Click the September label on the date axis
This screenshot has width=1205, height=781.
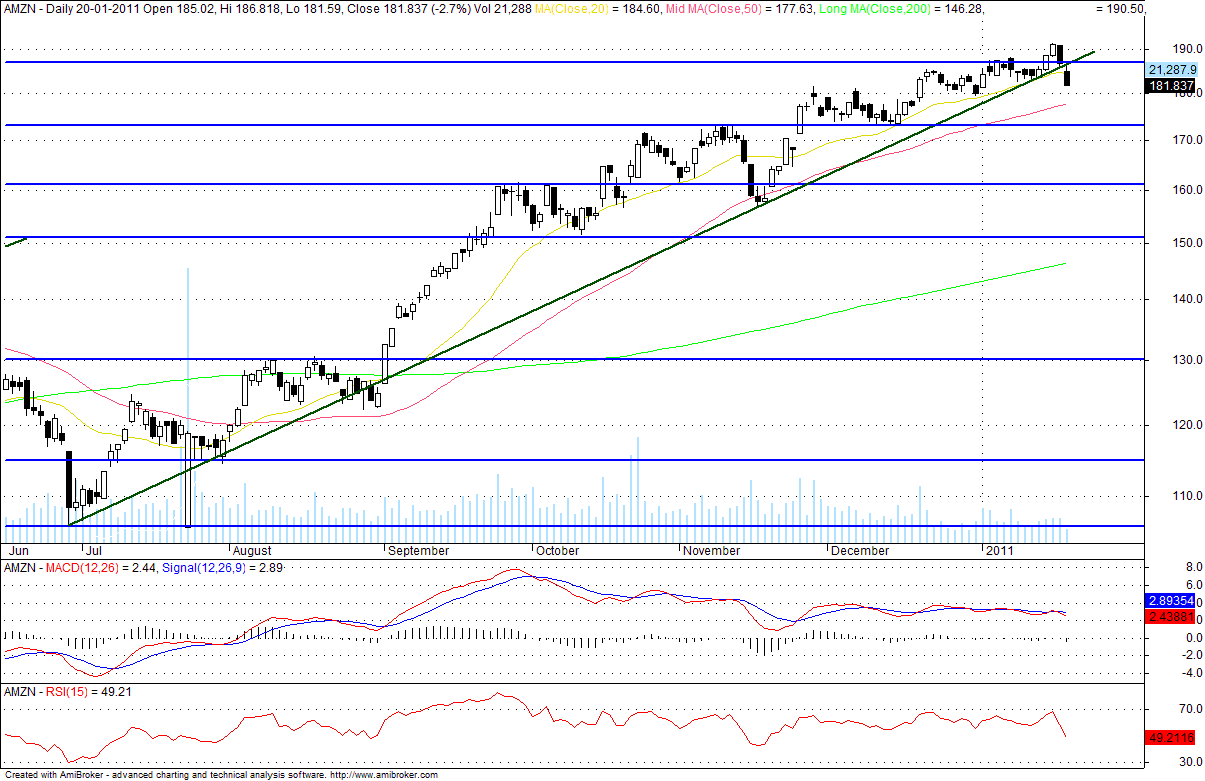418,551
